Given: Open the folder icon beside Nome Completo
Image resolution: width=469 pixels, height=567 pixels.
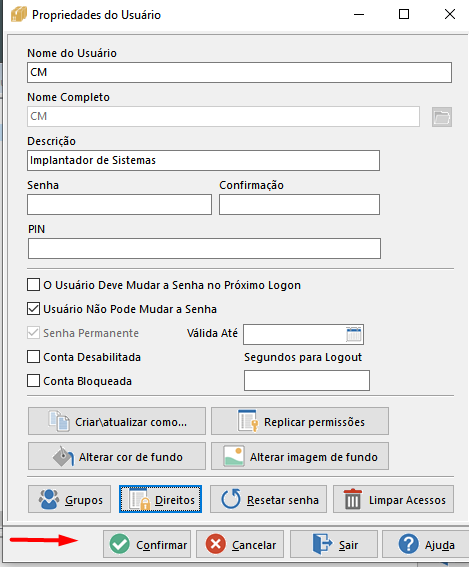Looking at the screenshot, I should pos(442,117).
